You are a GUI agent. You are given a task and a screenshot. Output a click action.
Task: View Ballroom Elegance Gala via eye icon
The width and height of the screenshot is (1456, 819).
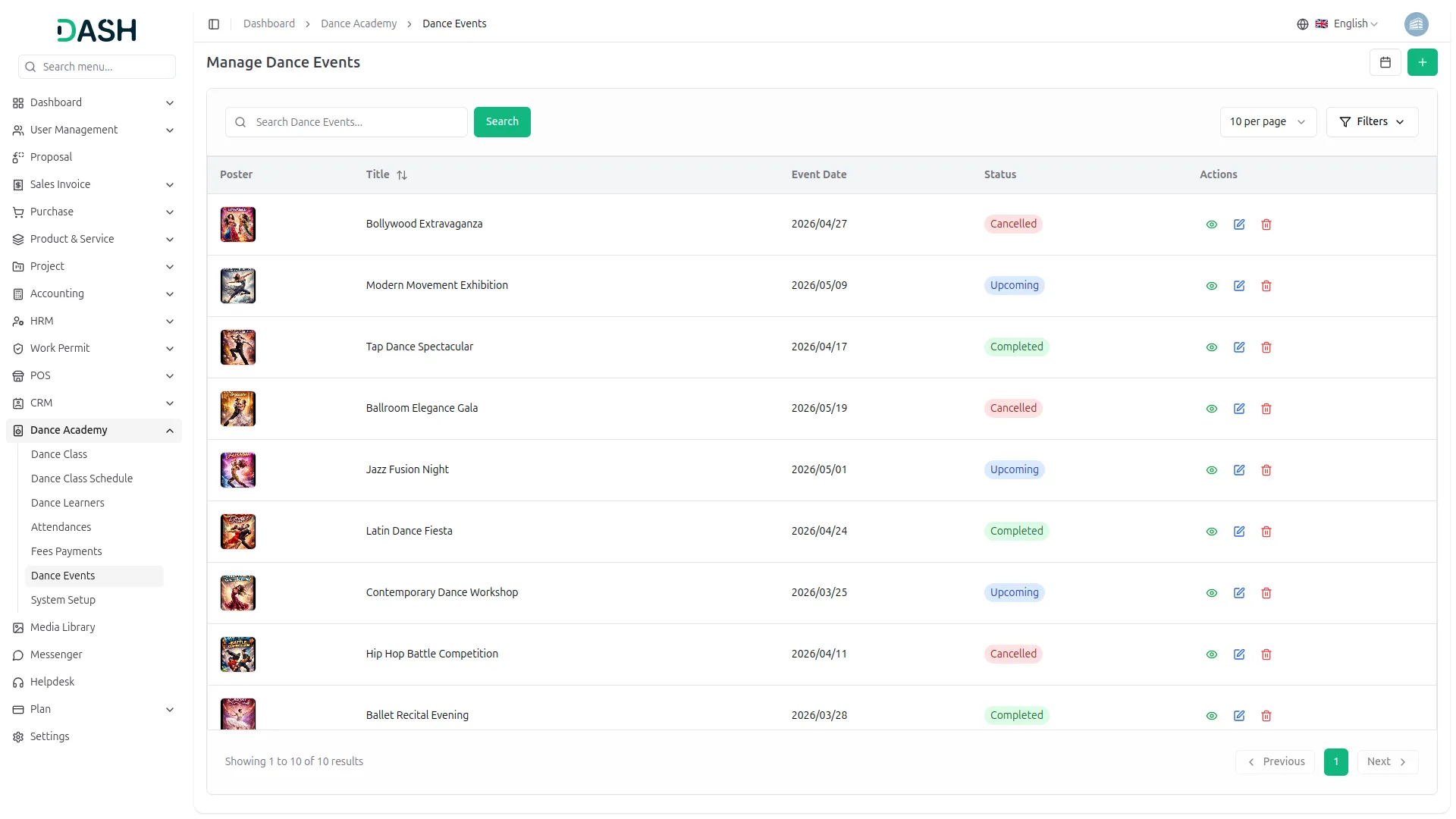tap(1212, 409)
